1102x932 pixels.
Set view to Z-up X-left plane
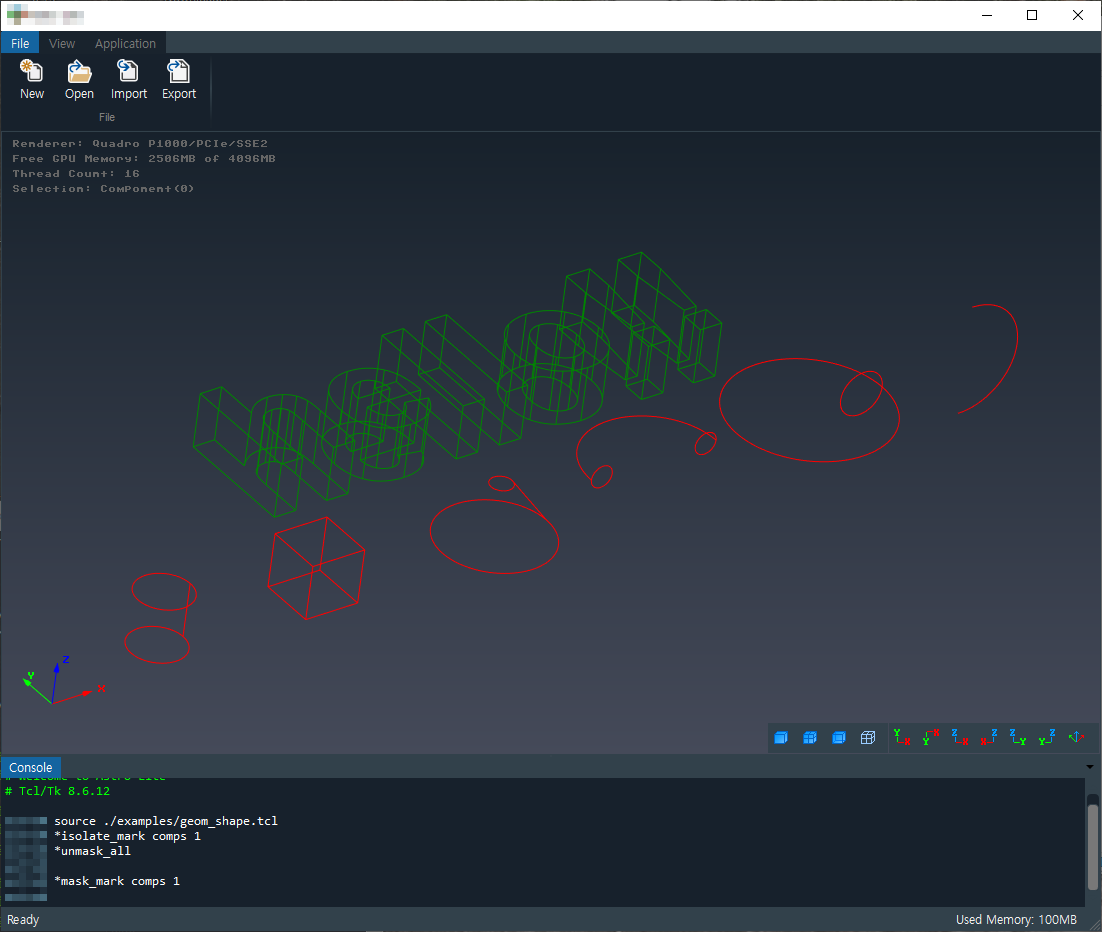click(989, 737)
